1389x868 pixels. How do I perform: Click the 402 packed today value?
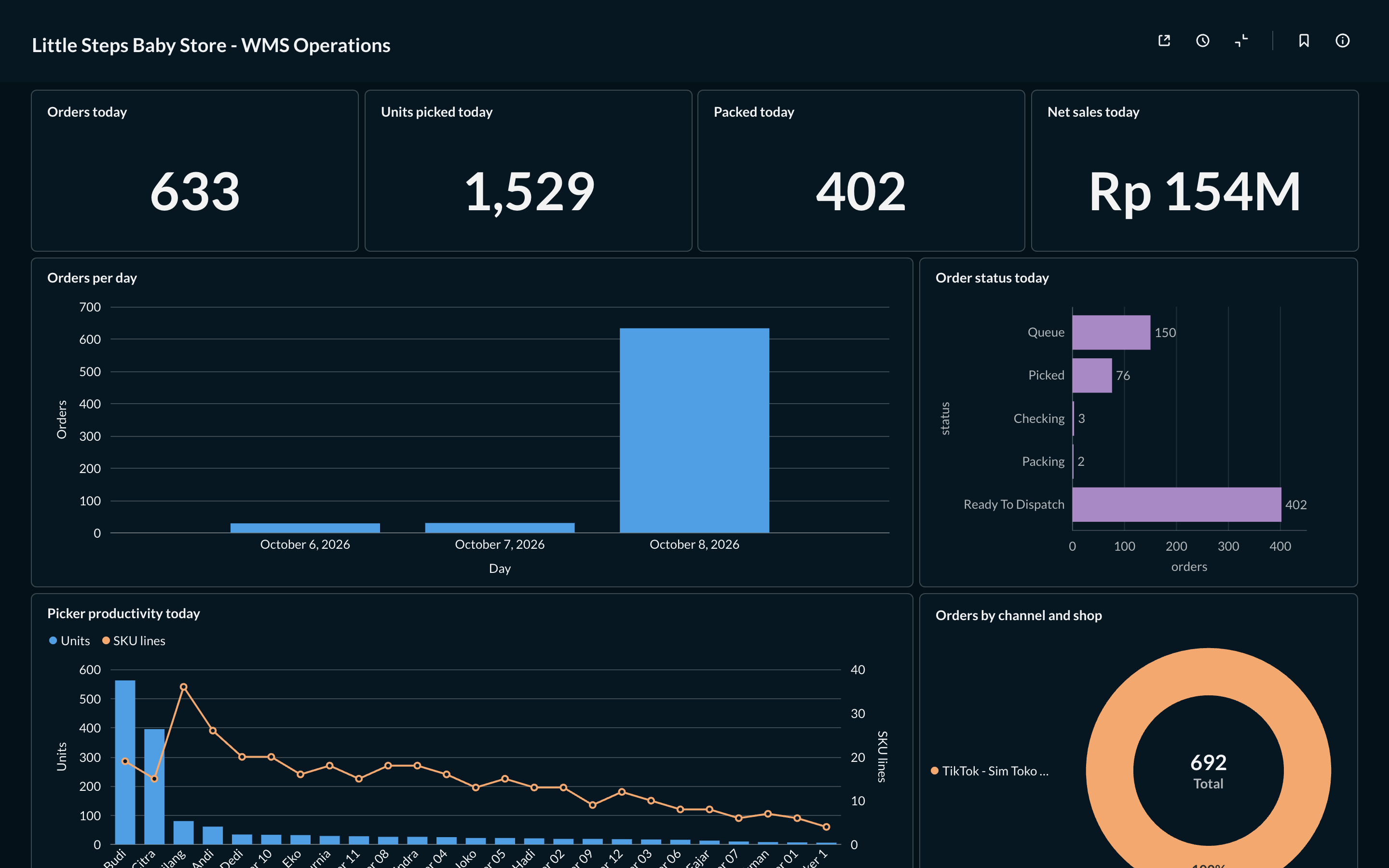[x=861, y=191]
